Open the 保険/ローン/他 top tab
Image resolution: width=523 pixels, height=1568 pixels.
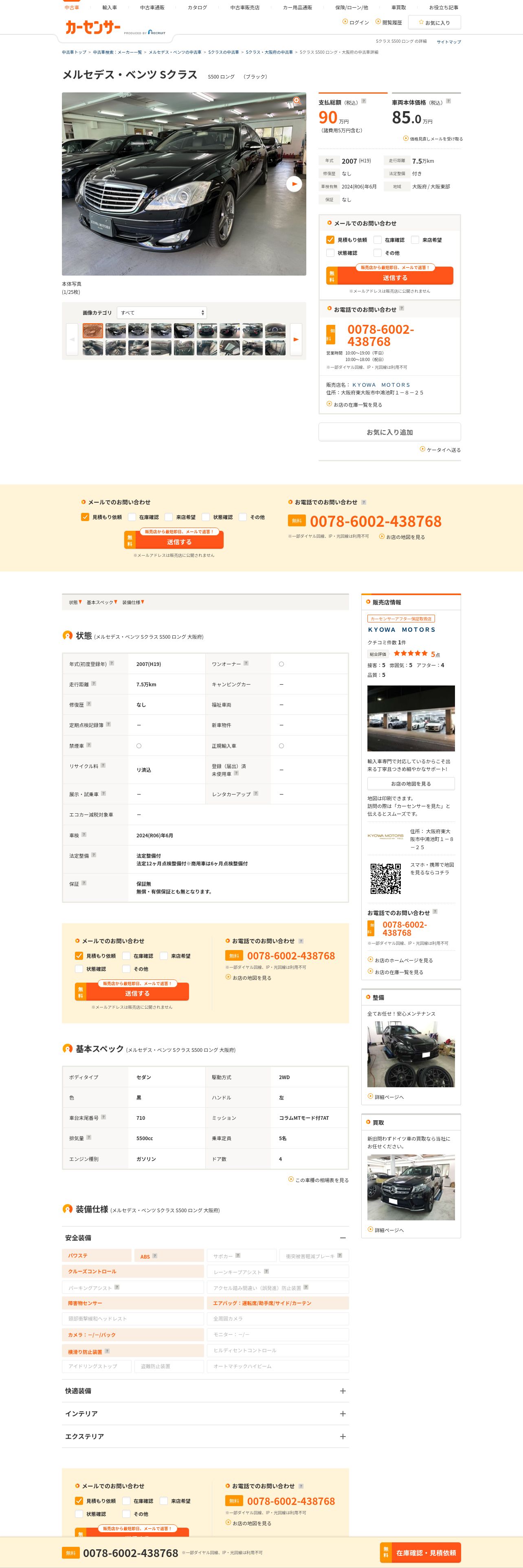click(351, 7)
